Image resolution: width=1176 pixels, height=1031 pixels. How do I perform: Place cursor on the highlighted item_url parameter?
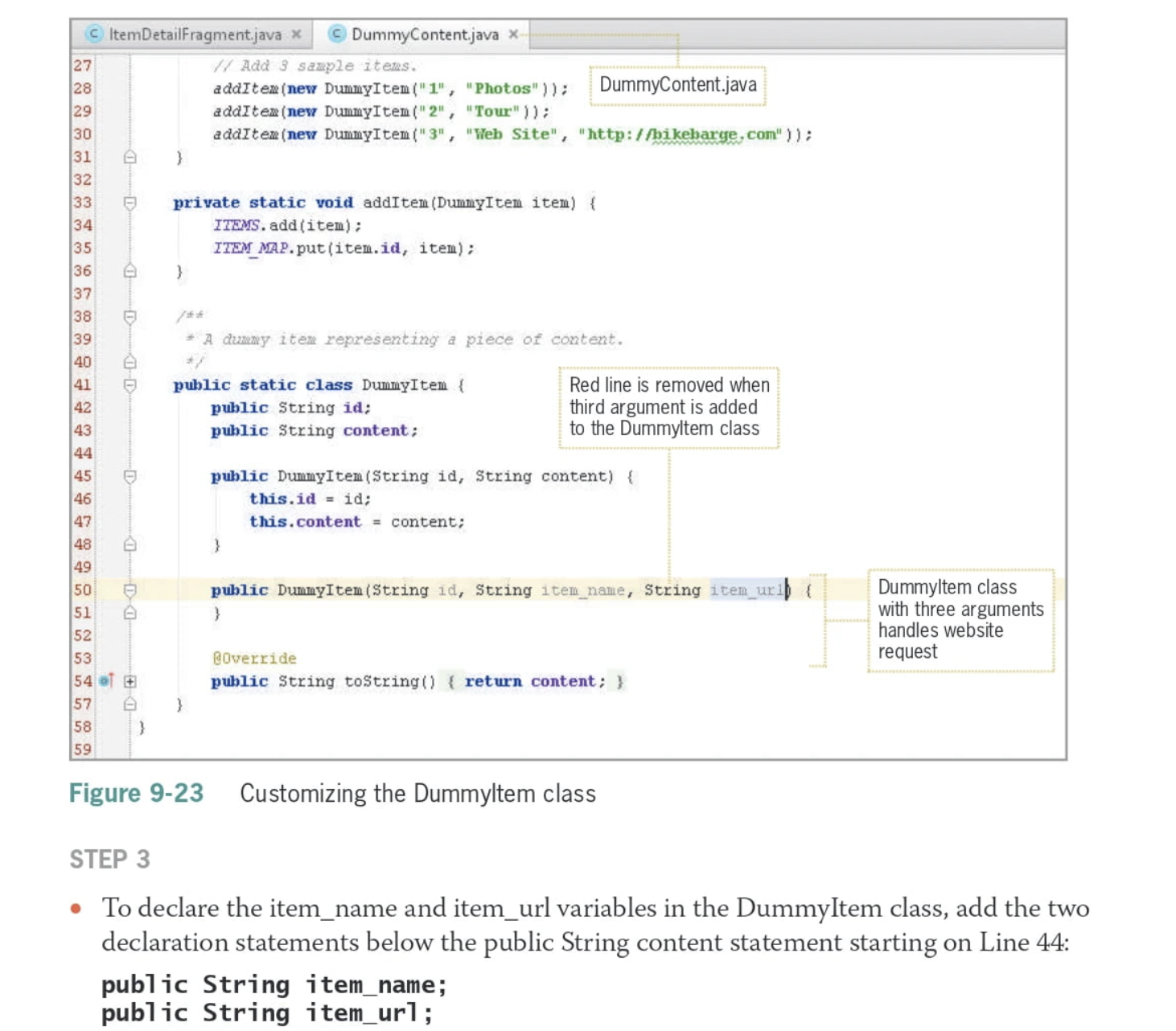point(748,589)
